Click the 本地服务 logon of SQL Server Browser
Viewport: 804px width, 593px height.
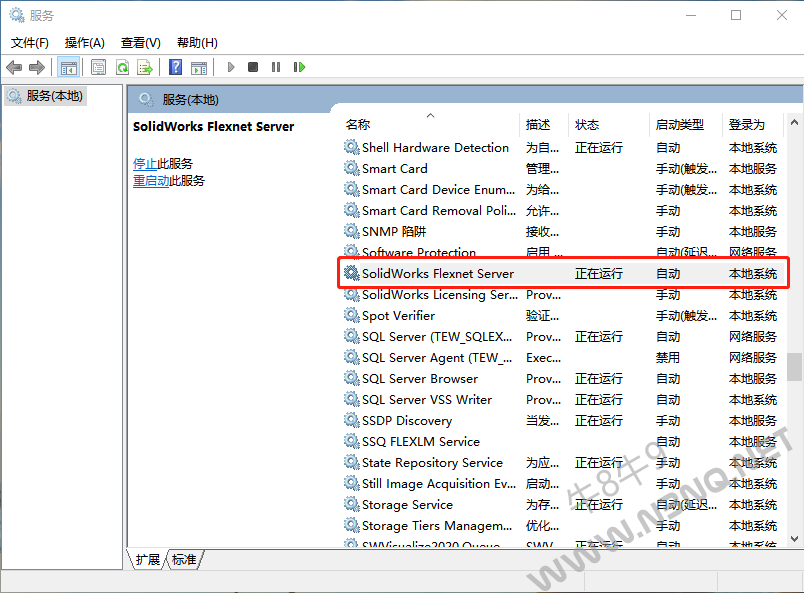(x=753, y=379)
